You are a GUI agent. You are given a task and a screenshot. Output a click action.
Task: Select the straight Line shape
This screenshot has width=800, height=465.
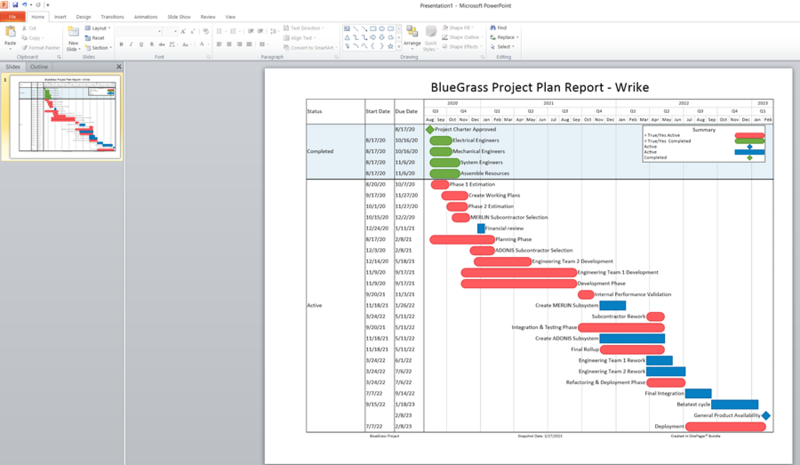coord(356,29)
